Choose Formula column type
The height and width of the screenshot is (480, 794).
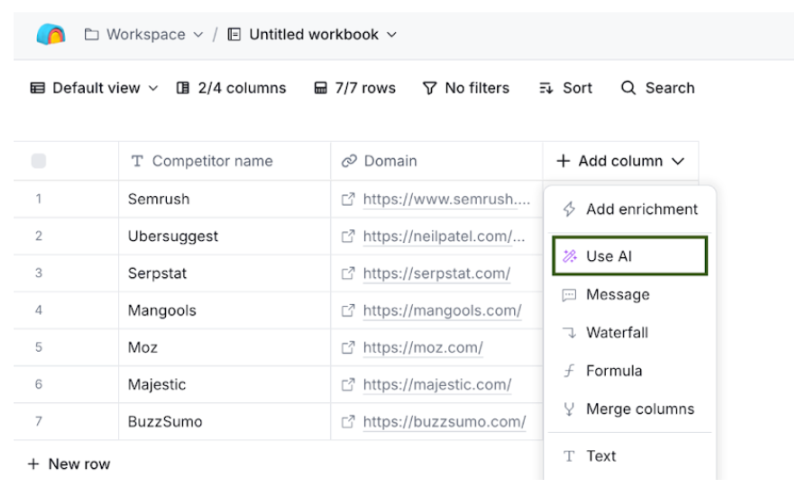point(630,371)
